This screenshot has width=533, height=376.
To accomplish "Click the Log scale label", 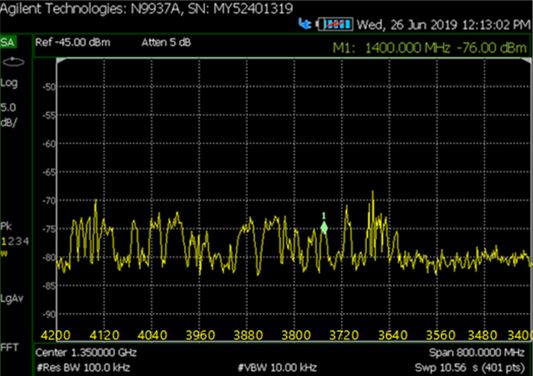I will (9, 83).
